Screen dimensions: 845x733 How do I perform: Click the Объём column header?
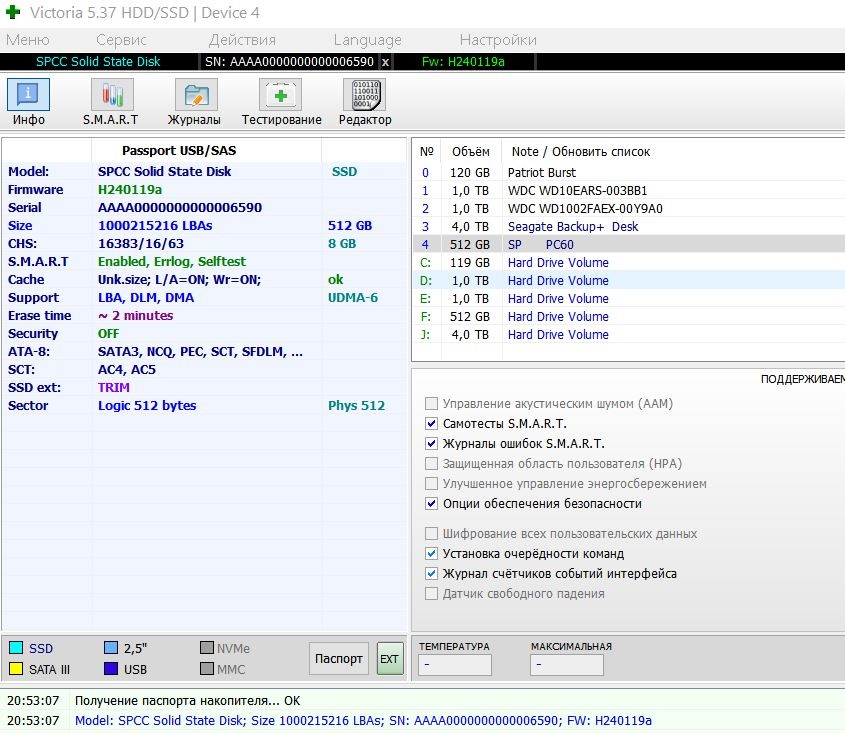pos(471,151)
